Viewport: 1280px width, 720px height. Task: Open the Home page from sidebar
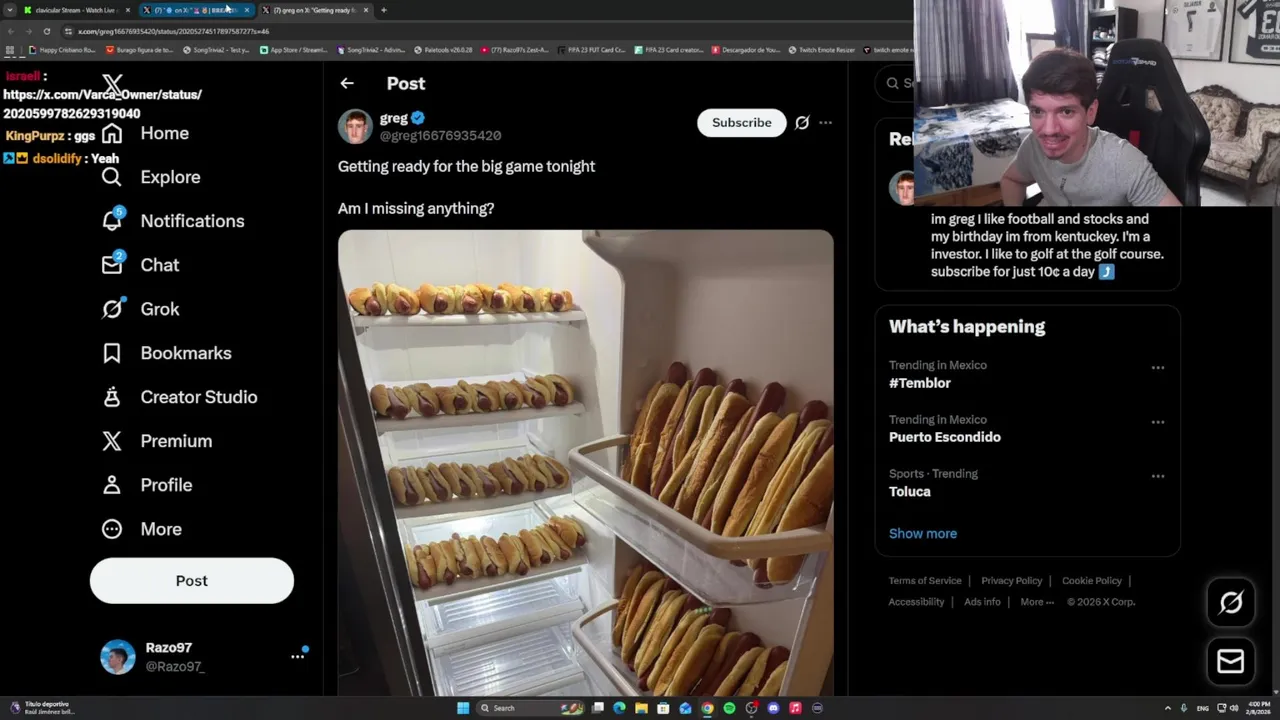click(x=145, y=133)
